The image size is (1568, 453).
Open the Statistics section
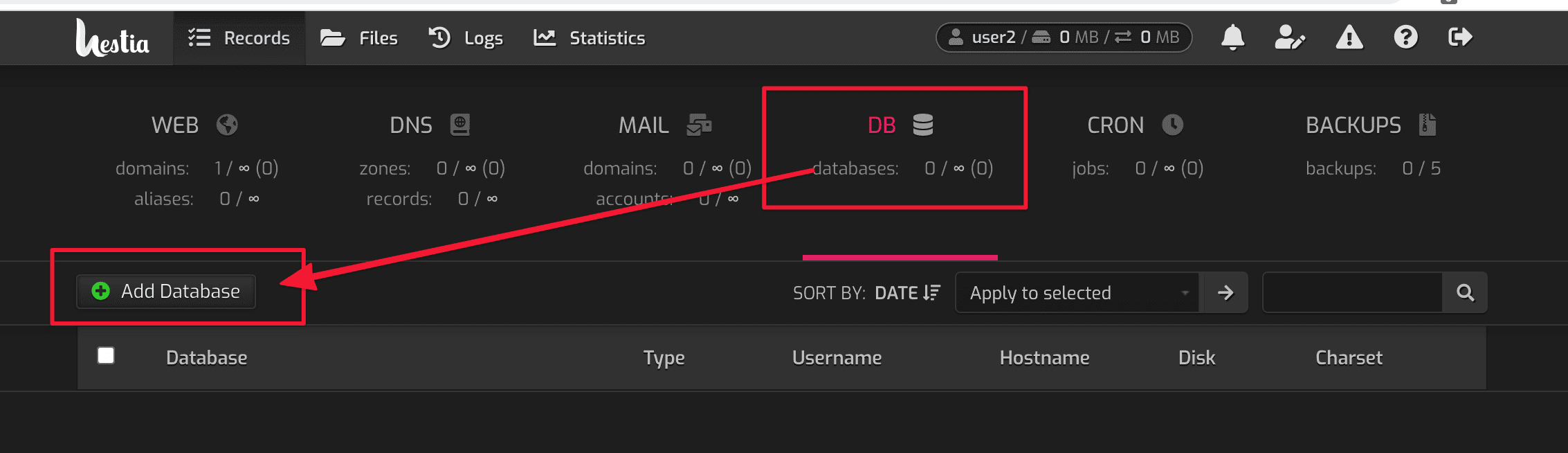coord(589,38)
